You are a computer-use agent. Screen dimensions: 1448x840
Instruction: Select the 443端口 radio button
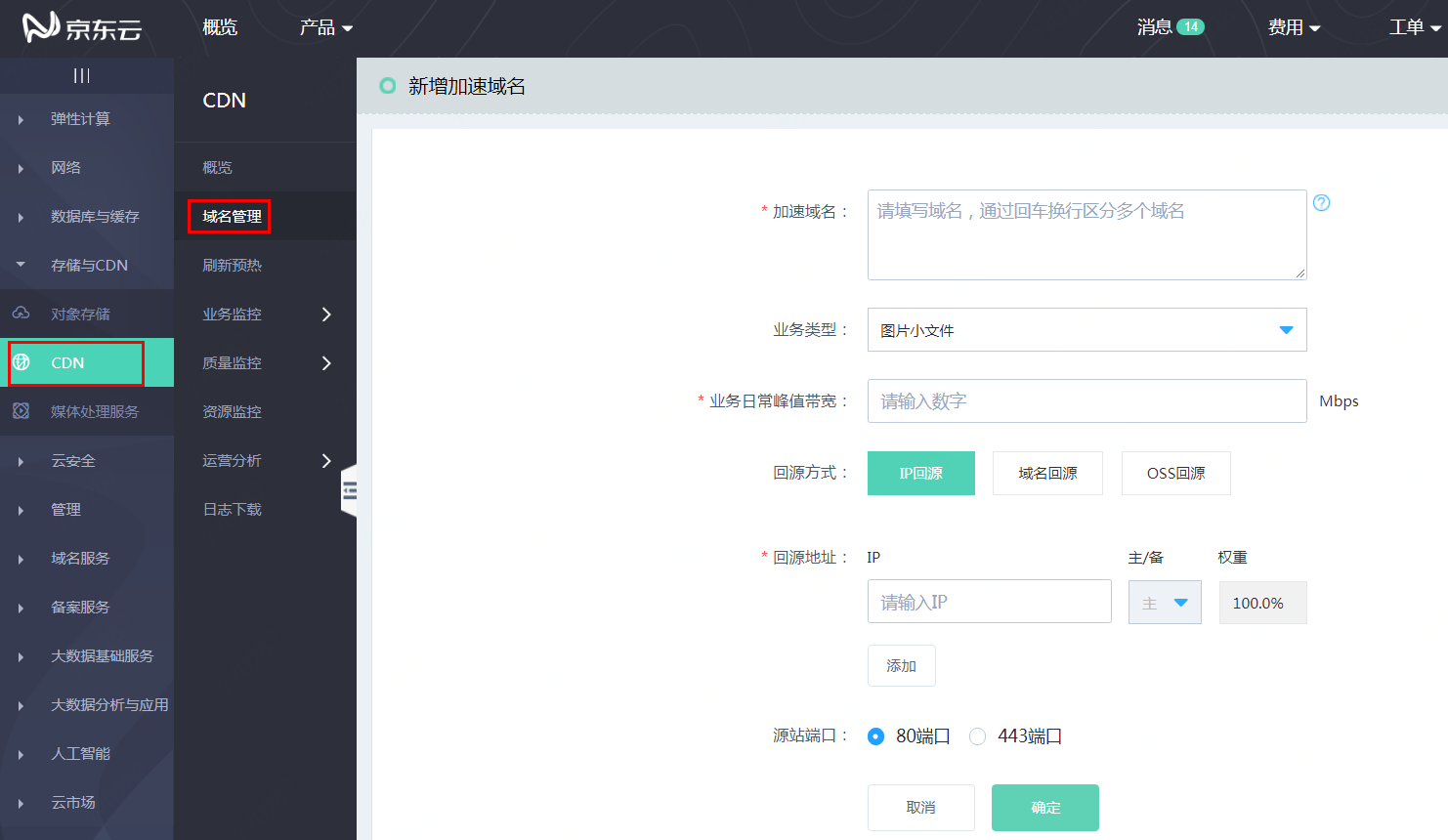977,736
